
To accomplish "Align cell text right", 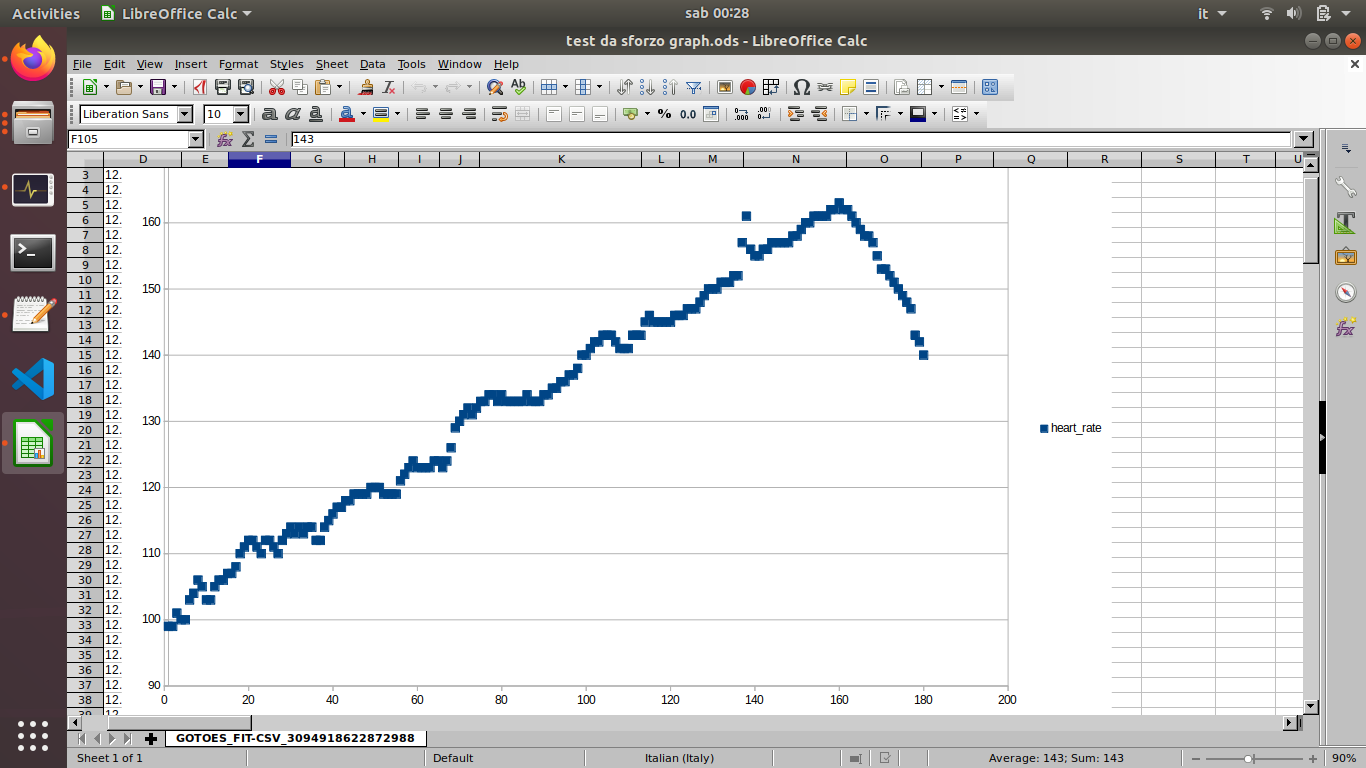I will tap(469, 114).
